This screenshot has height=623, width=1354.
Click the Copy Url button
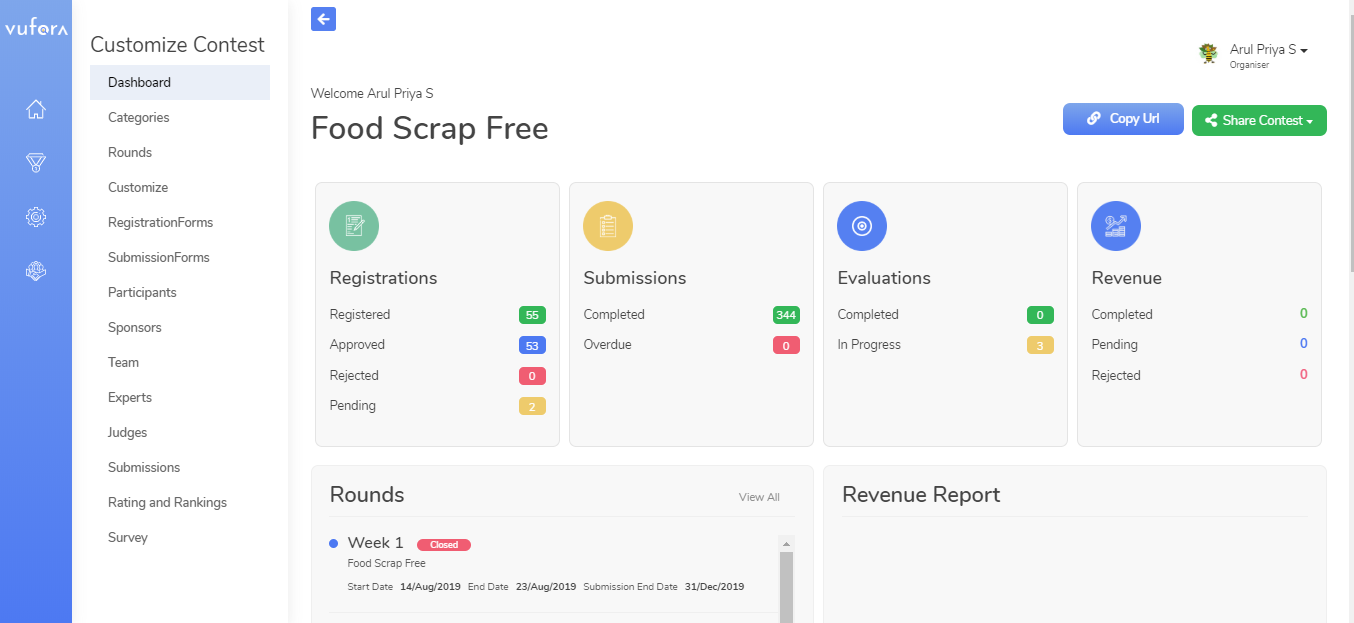1124,118
